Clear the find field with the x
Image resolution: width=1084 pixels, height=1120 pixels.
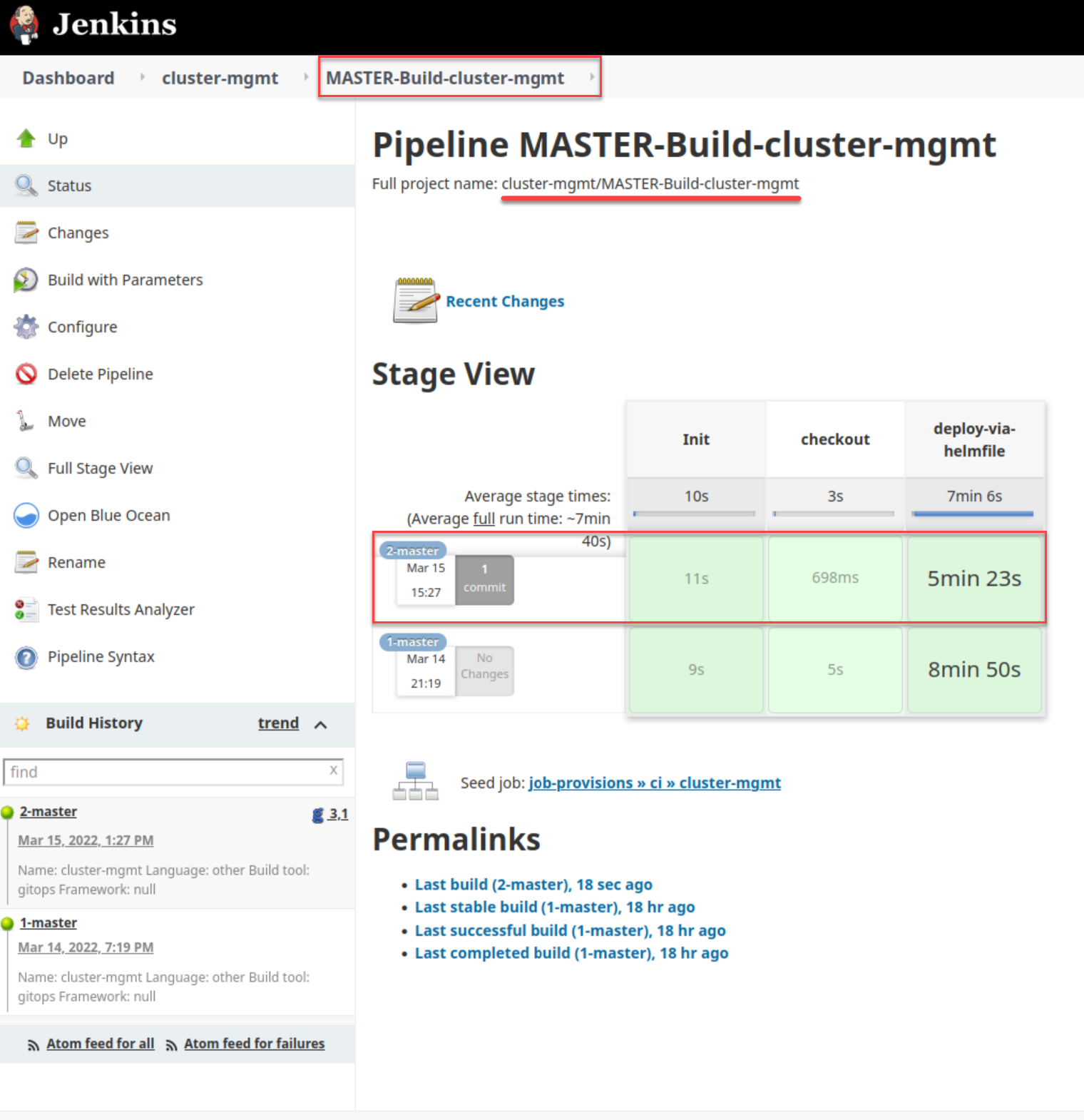pos(333,770)
